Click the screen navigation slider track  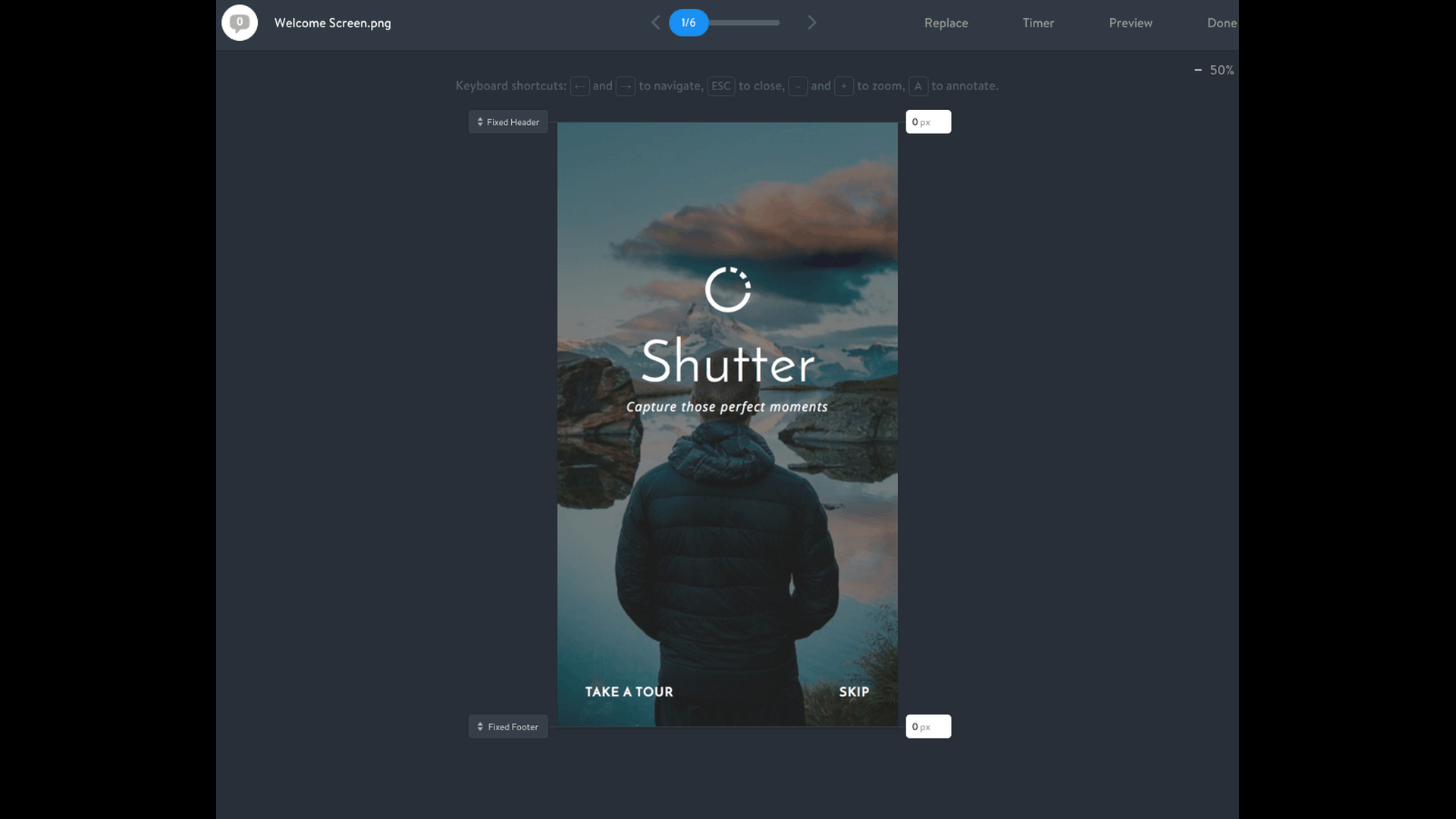coord(747,23)
